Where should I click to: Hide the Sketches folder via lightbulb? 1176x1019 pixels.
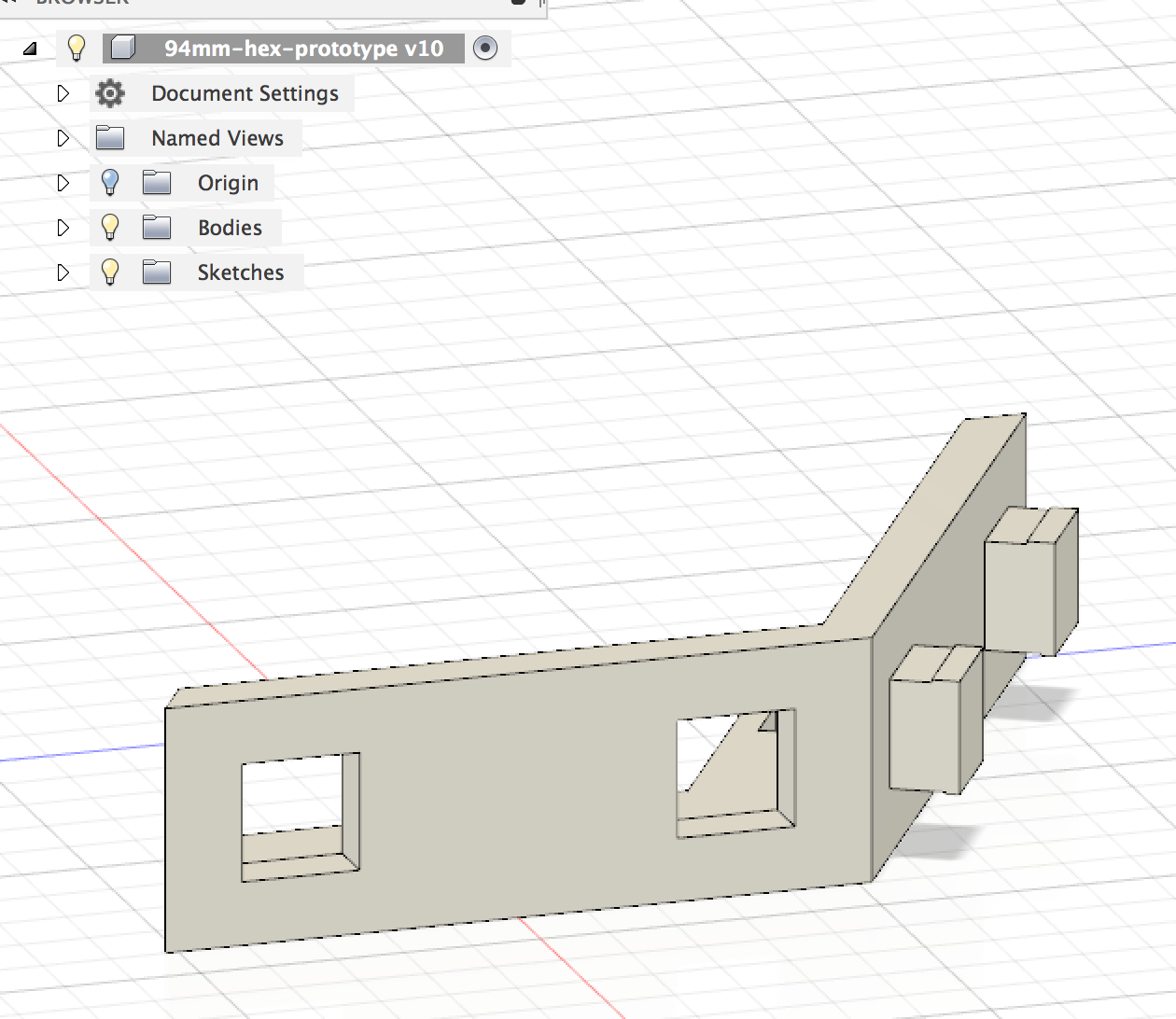(110, 272)
